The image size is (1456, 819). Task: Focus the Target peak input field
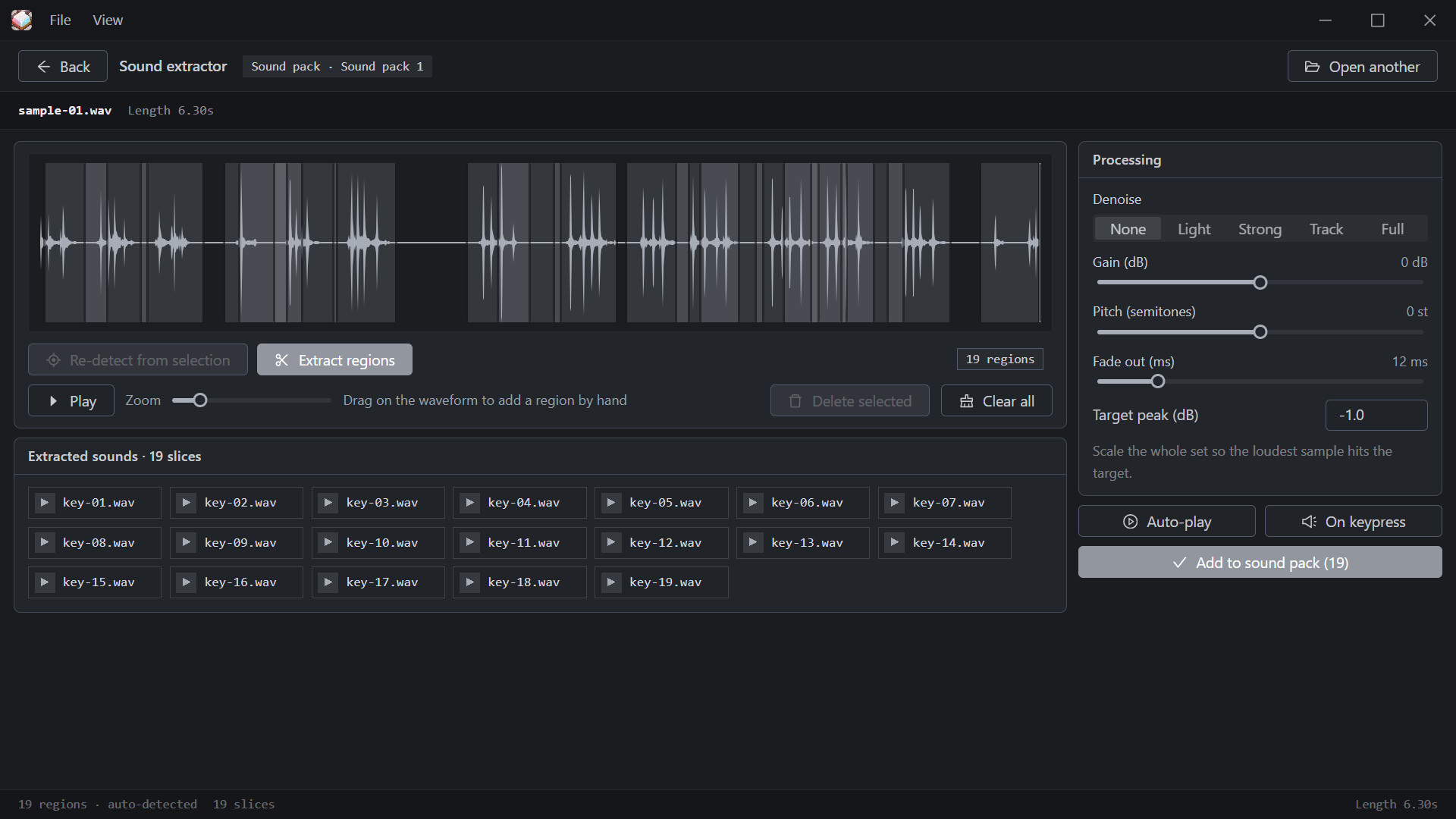tap(1376, 416)
